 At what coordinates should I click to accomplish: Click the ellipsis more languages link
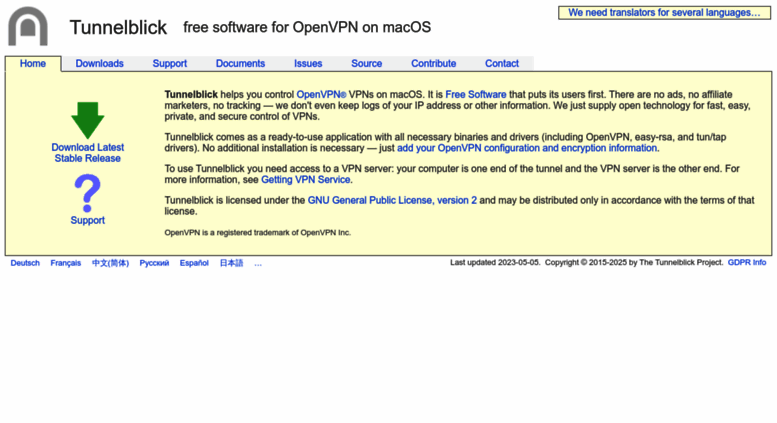258,264
